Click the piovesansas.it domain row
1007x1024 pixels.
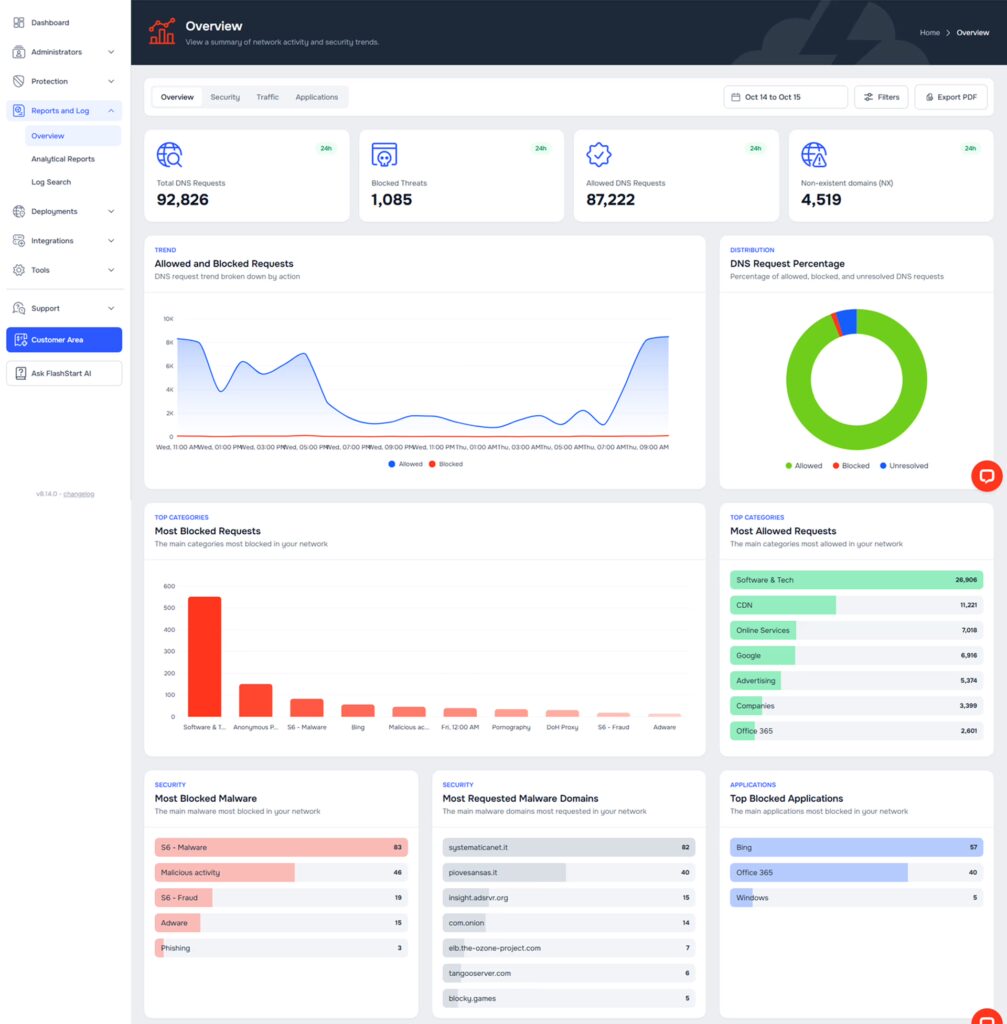[x=568, y=872]
